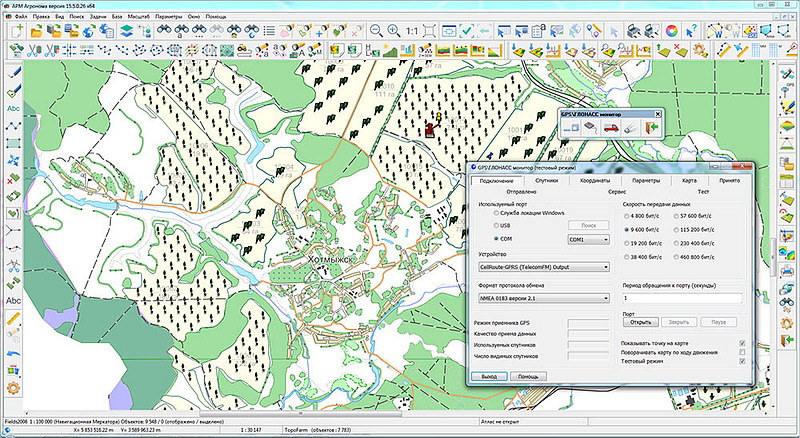This screenshot has width=800, height=438.
Task: Click the Выход button
Action: pos(488,376)
